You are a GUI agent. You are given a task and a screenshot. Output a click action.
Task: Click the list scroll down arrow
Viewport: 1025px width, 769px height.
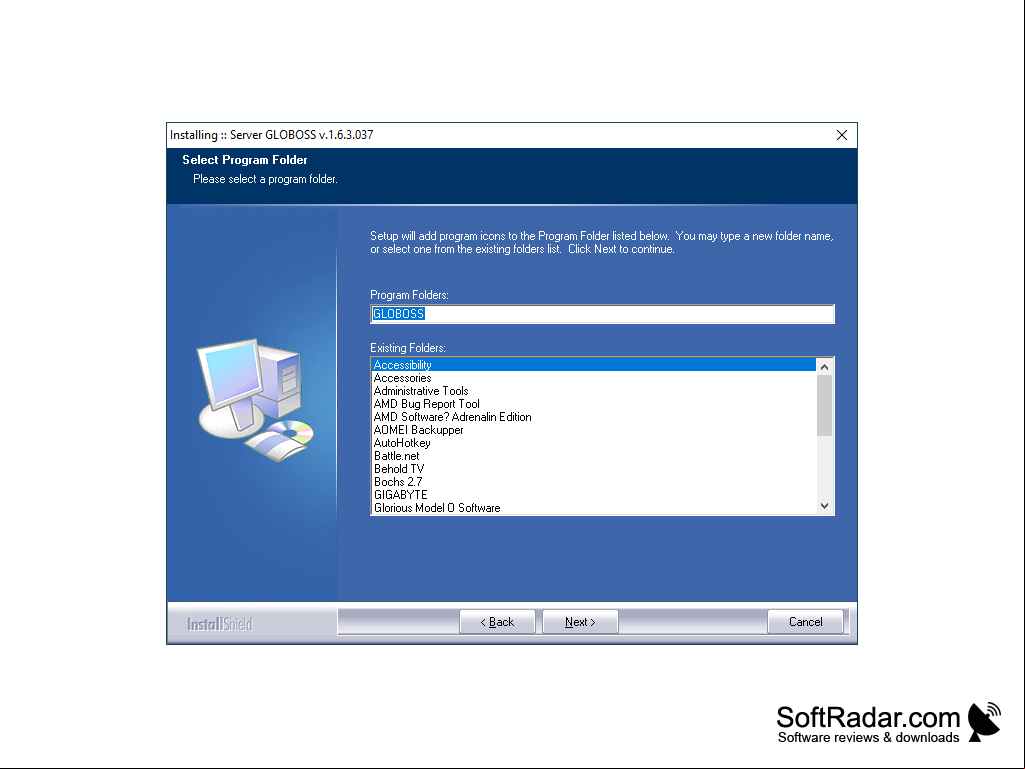[x=824, y=506]
